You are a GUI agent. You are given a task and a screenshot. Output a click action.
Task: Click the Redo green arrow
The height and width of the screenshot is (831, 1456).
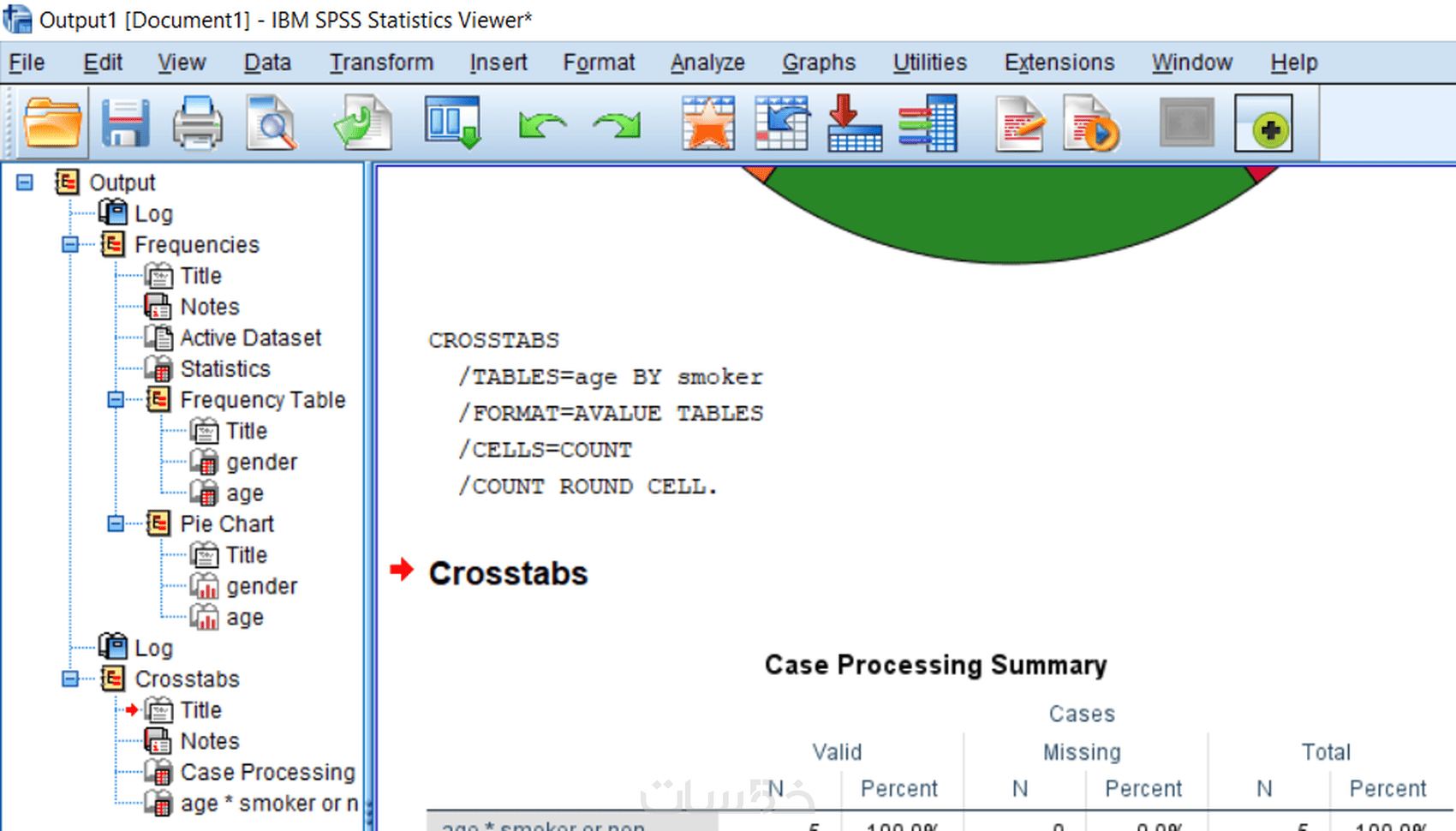[617, 126]
